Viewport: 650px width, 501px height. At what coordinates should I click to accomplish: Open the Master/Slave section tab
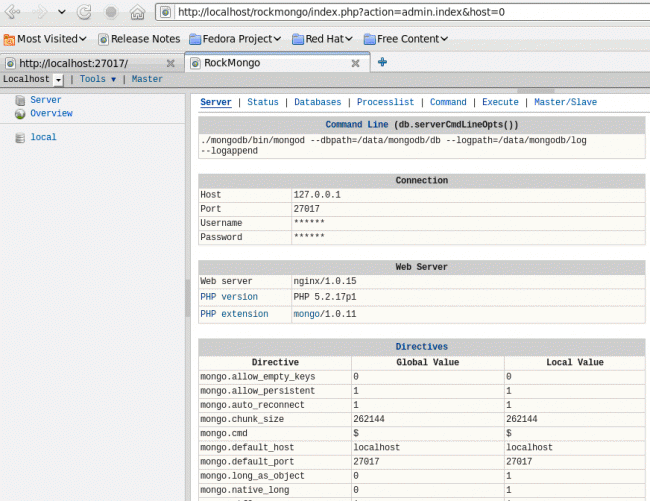pos(565,102)
